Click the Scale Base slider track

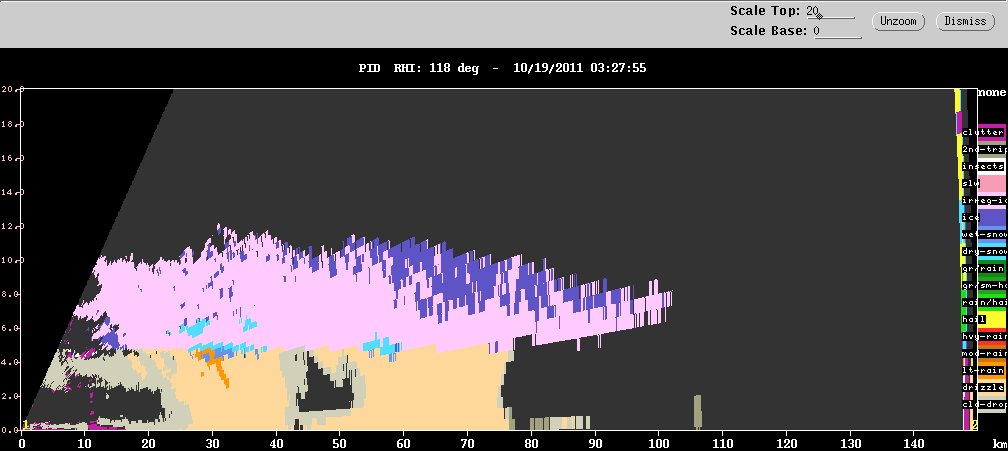tap(838, 35)
